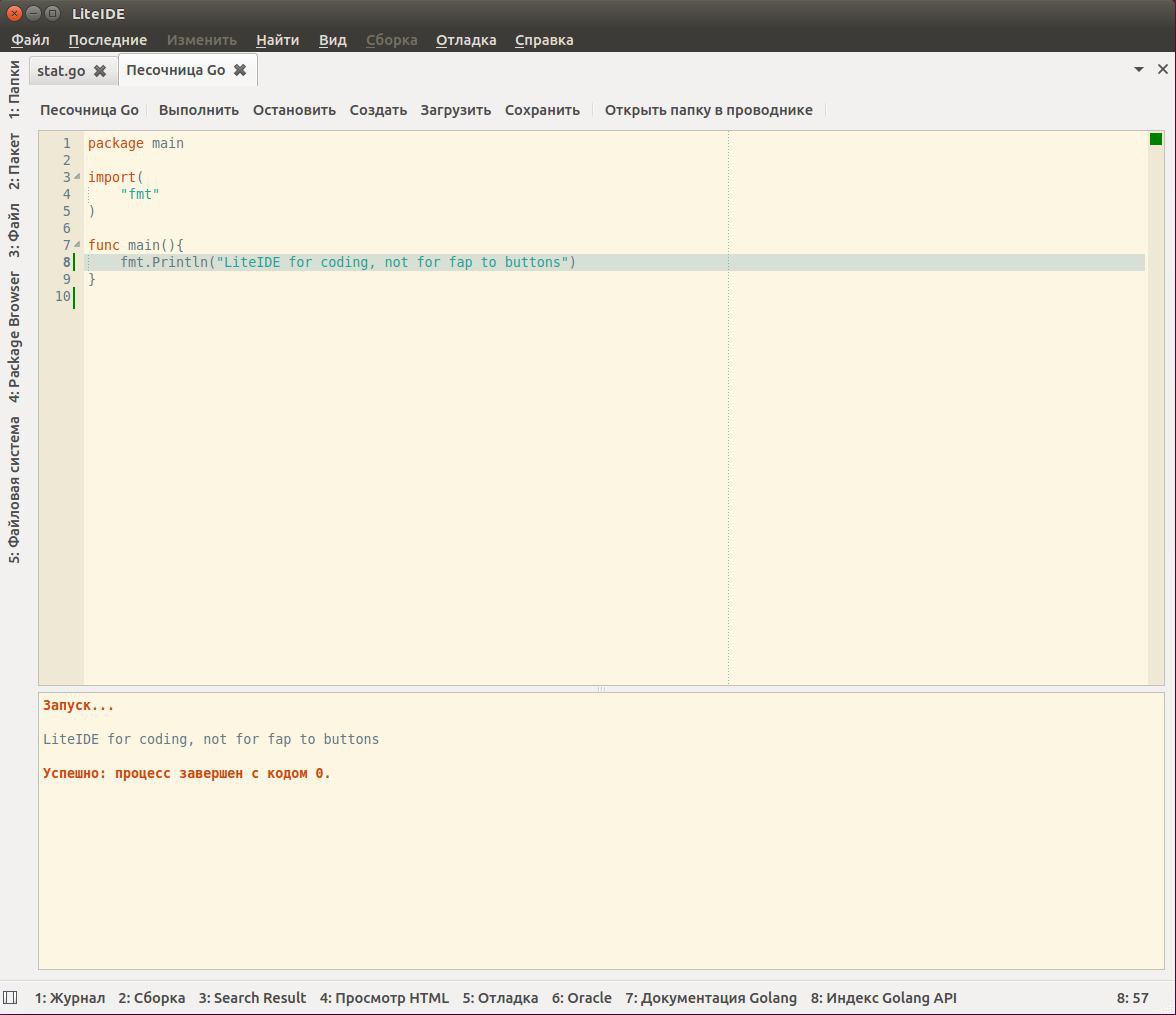Viewport: 1176px width, 1015px height.
Task: Click the splitter handle between editor and output
Action: [601, 689]
